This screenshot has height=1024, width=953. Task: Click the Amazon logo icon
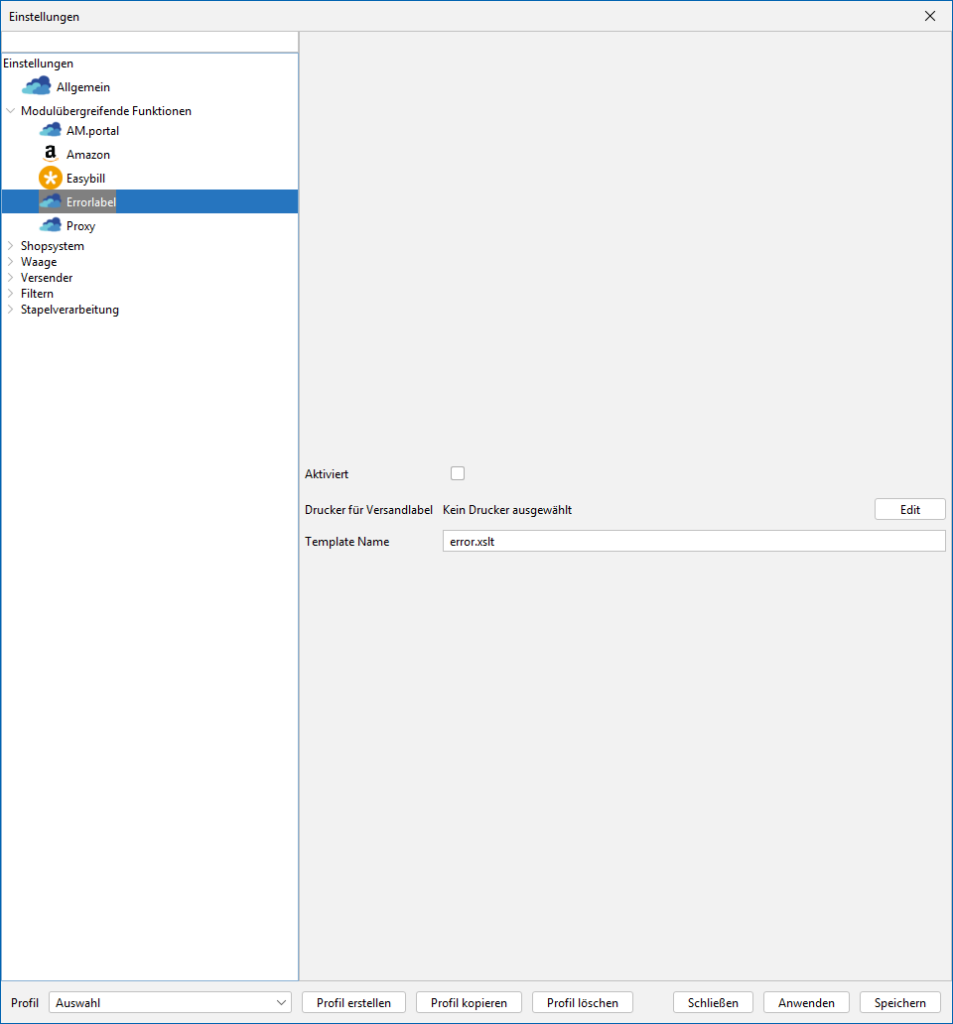click(x=50, y=154)
